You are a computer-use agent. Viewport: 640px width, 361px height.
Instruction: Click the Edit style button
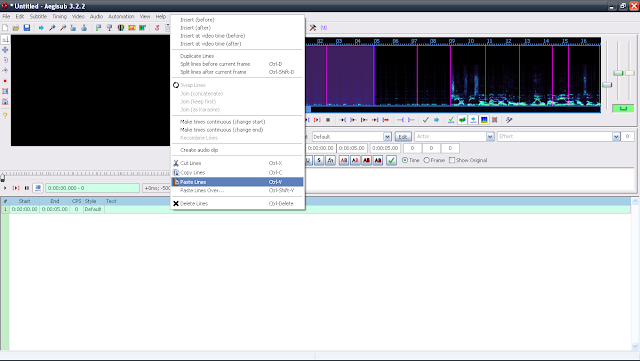coord(403,137)
